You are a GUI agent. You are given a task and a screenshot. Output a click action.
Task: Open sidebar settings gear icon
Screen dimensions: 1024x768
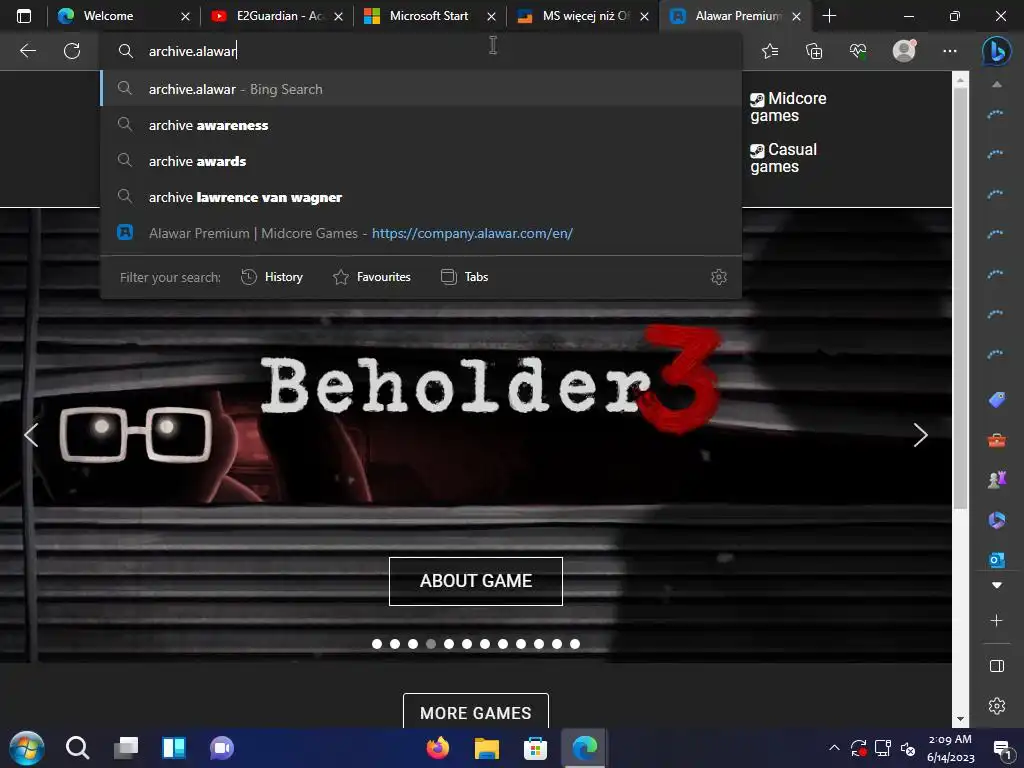997,706
